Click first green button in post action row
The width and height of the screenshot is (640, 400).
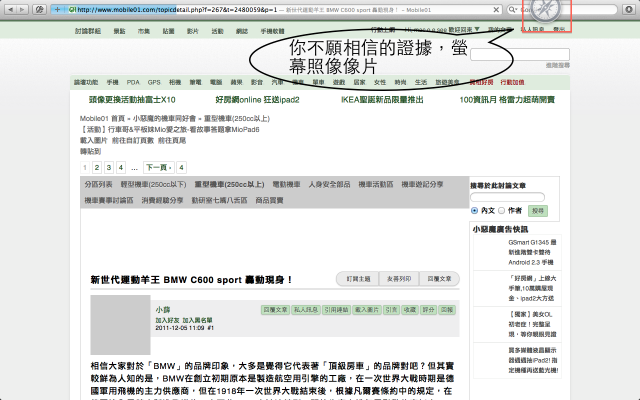pyautogui.click(x=276, y=310)
